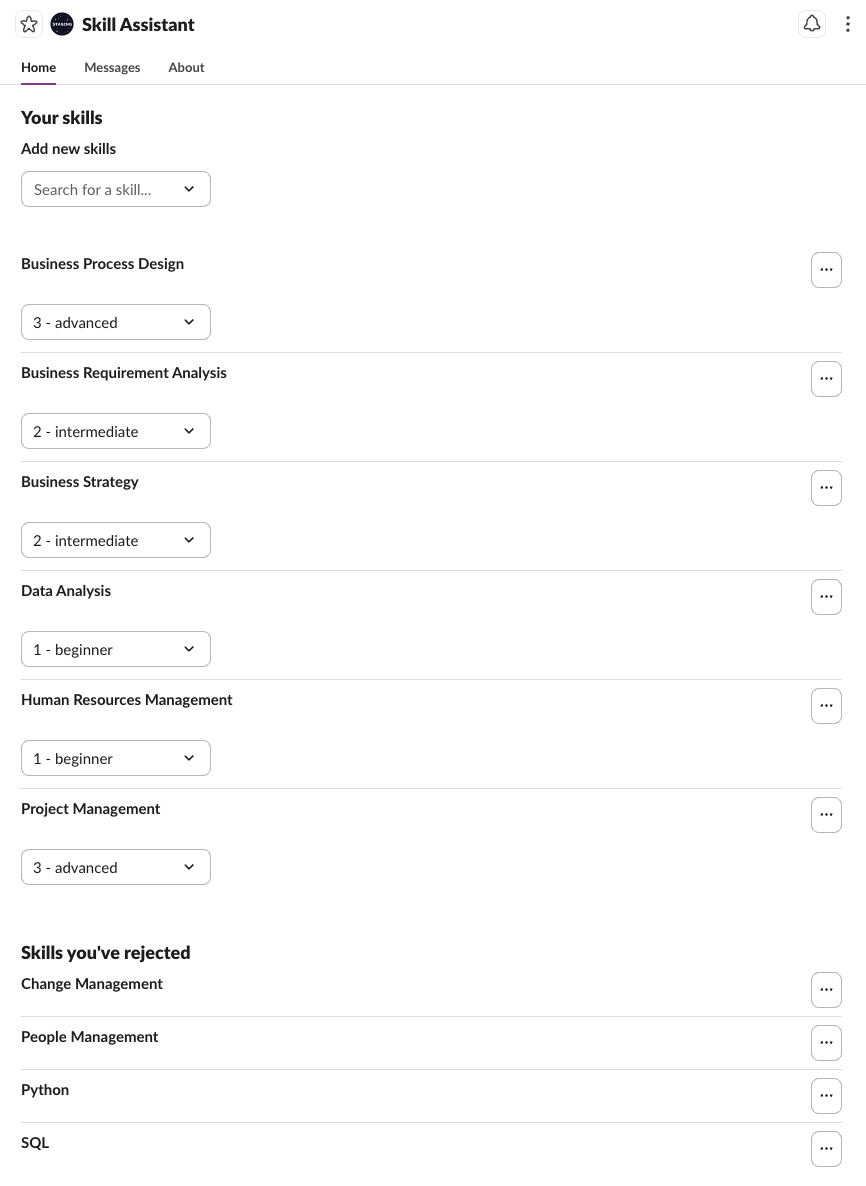Open options for Human Resources Management skill

pos(826,706)
